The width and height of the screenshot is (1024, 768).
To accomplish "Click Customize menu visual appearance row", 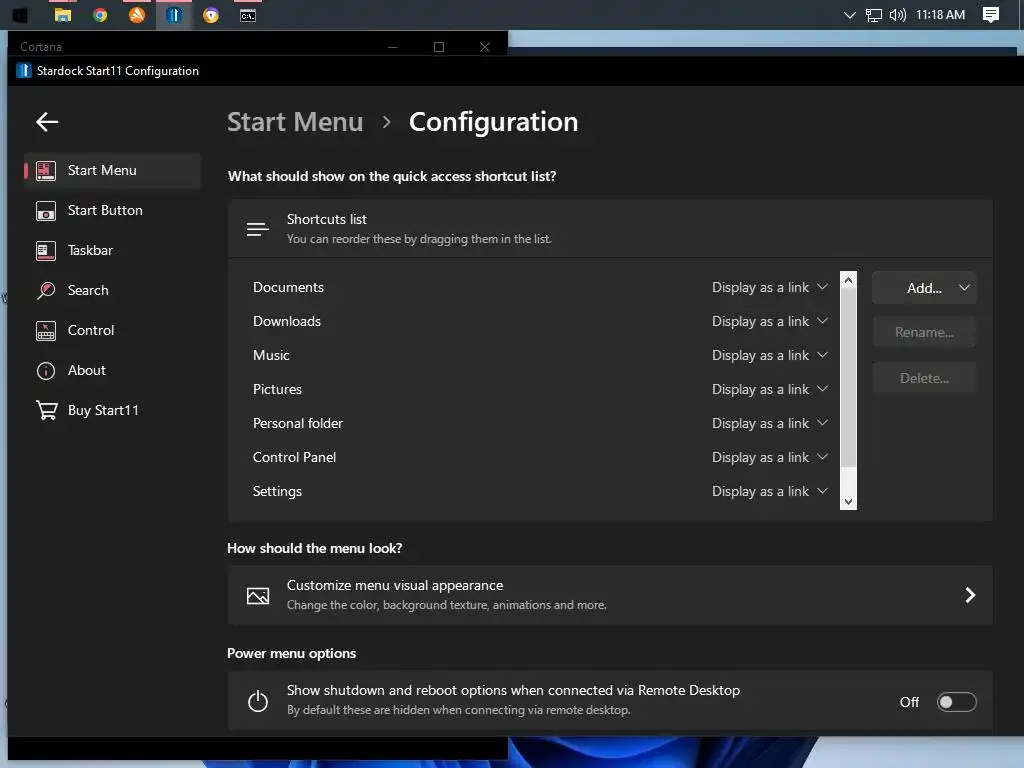I will [x=610, y=595].
